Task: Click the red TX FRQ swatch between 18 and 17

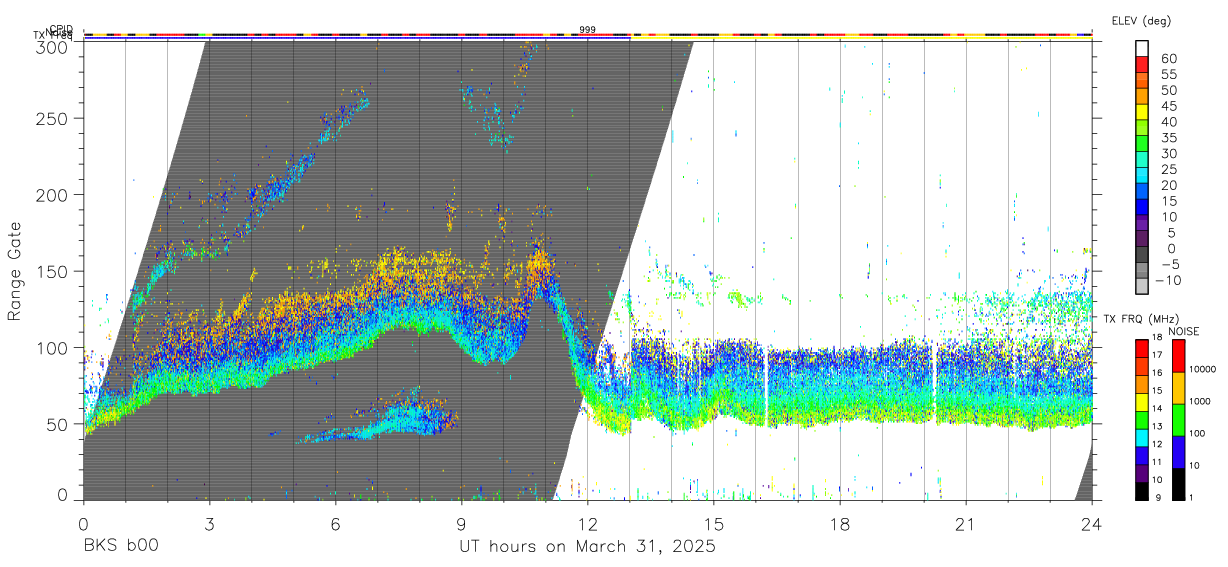Action: pyautogui.click(x=1142, y=347)
